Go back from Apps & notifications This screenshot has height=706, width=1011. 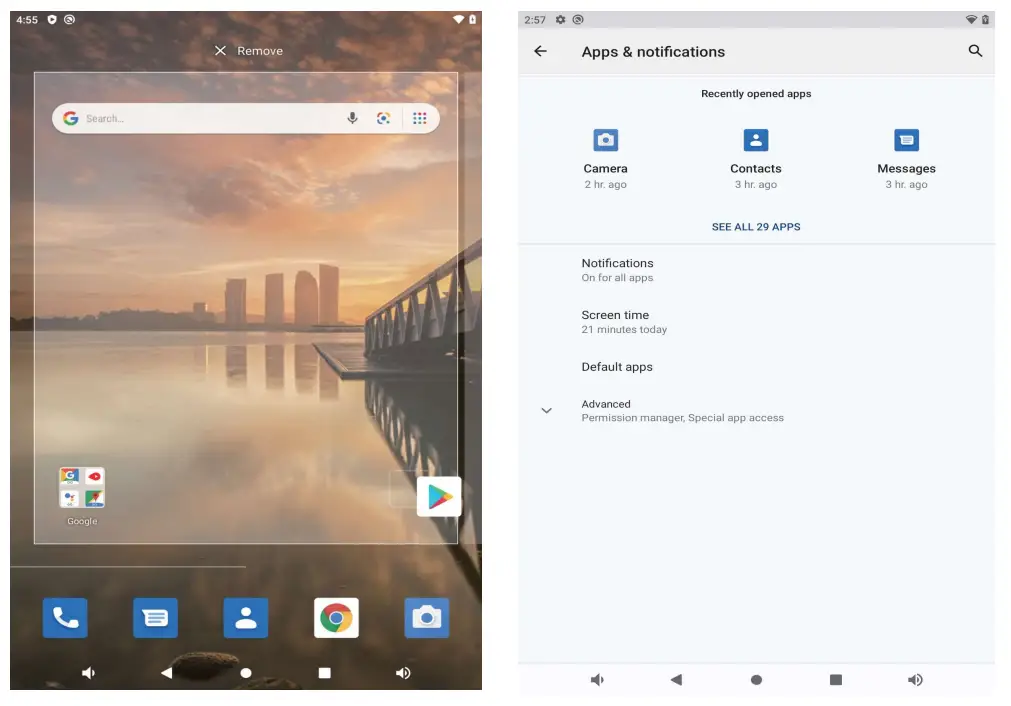click(540, 51)
